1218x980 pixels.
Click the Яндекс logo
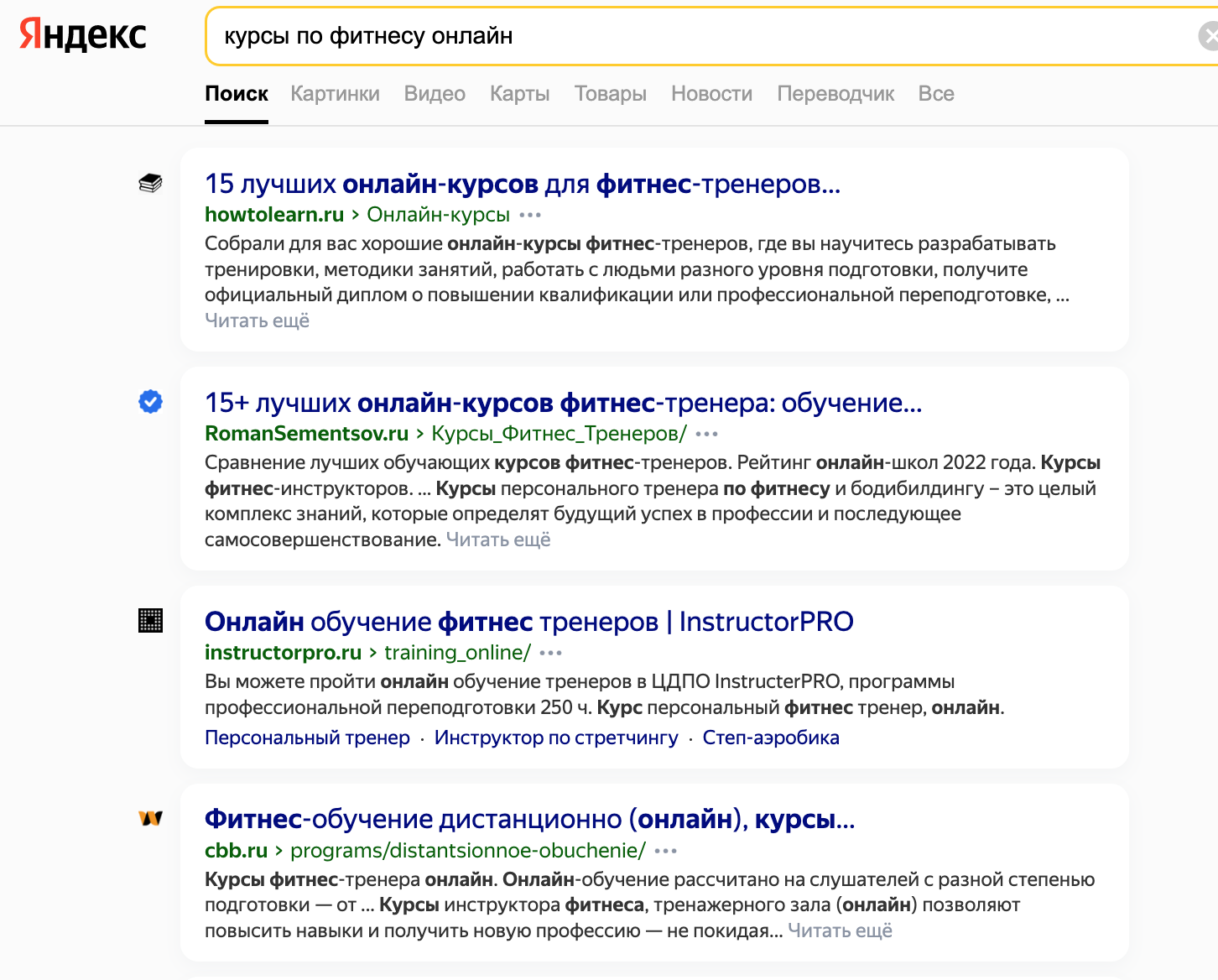click(x=83, y=35)
